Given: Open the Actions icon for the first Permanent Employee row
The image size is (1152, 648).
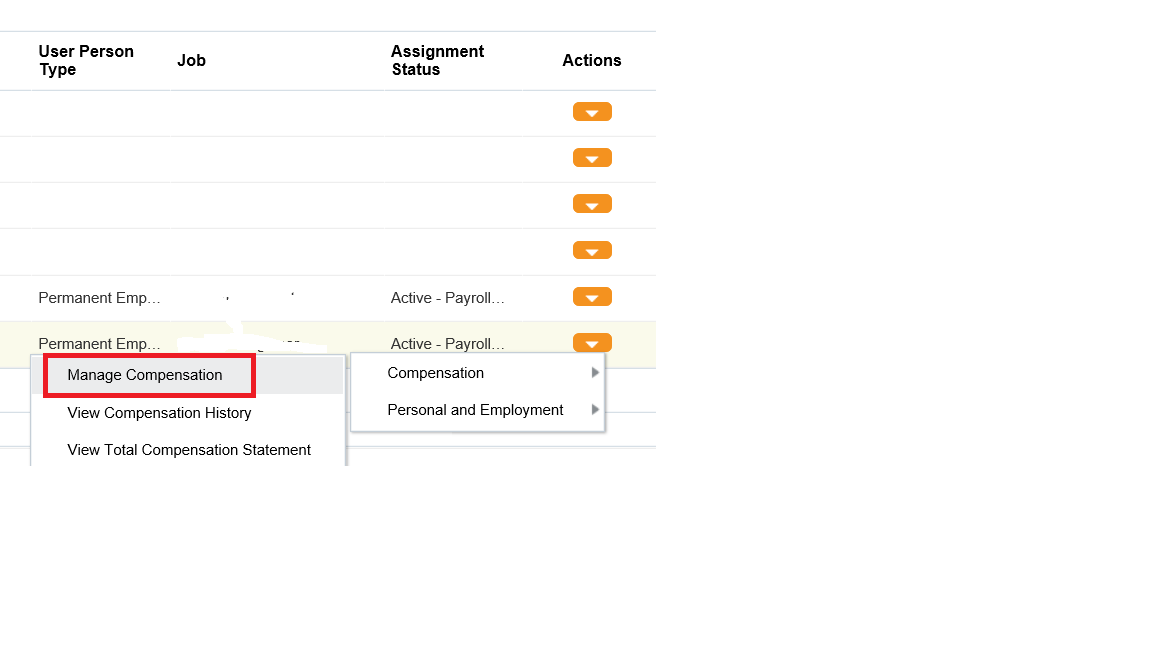Looking at the screenshot, I should [592, 296].
